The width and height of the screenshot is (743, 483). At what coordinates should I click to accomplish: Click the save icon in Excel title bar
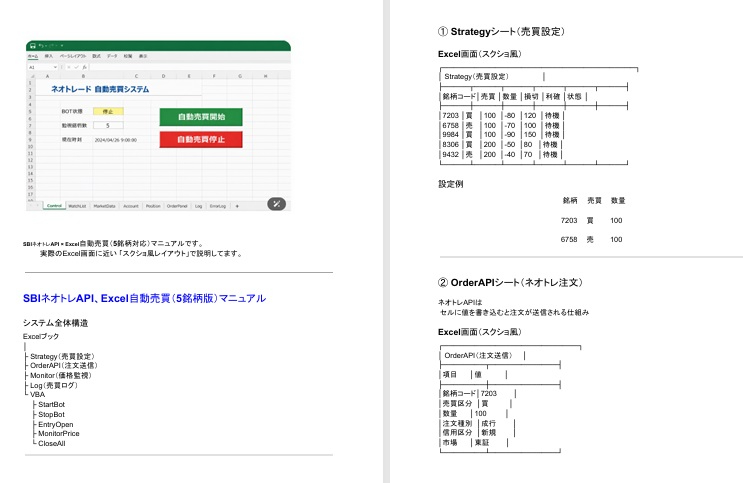33,46
